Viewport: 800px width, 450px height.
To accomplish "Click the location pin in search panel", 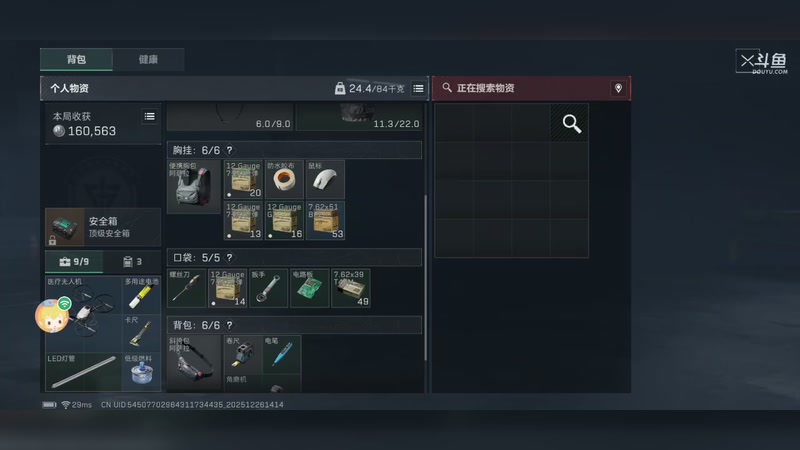I will (x=618, y=88).
